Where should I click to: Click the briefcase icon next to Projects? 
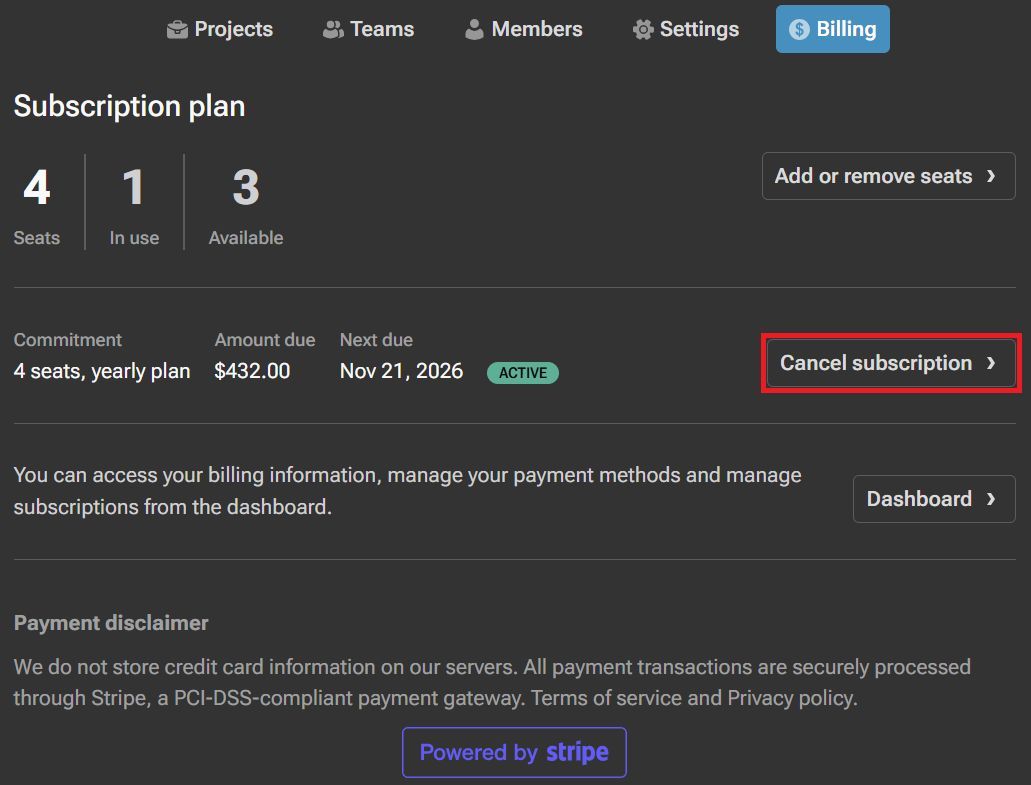click(x=178, y=29)
